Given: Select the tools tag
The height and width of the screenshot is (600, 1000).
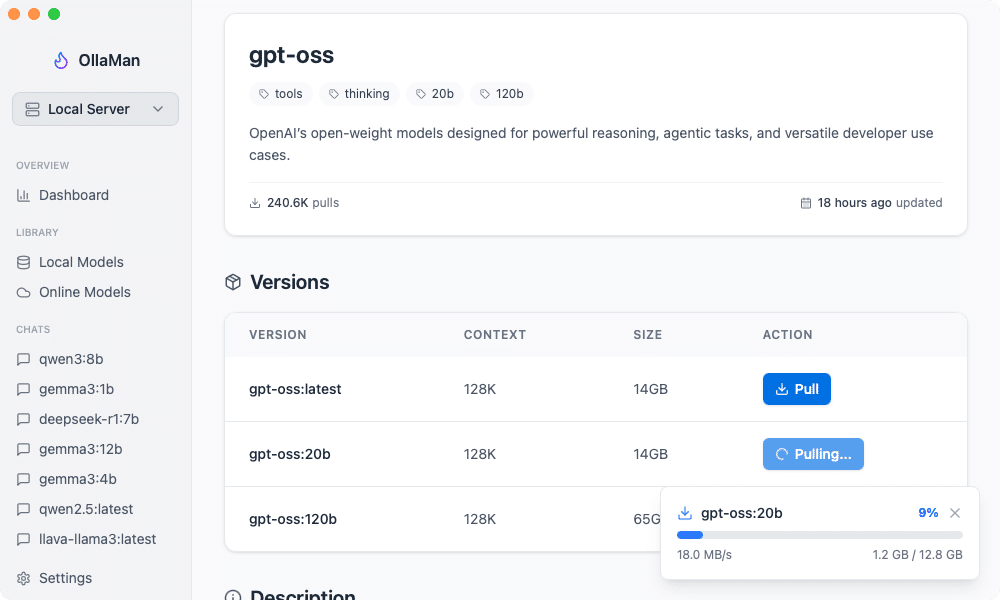Looking at the screenshot, I should 281,94.
